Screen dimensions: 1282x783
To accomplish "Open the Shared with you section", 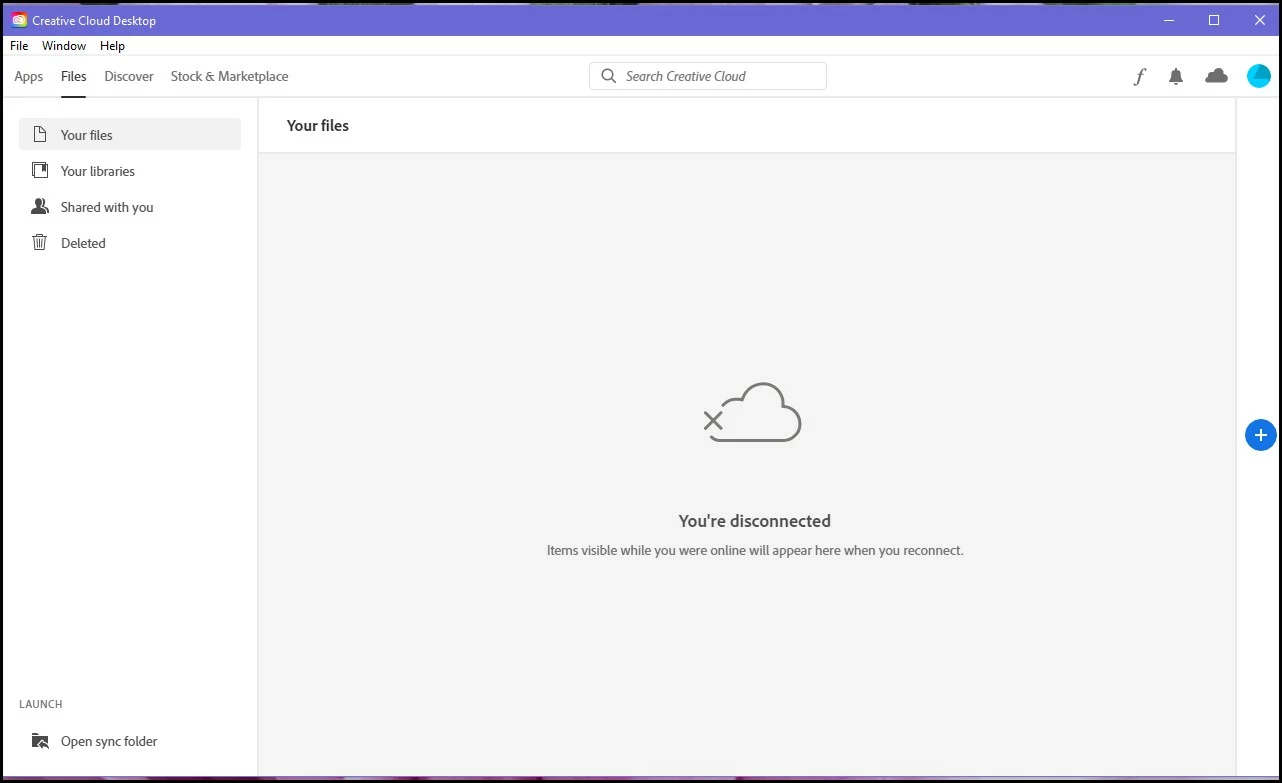I will (x=130, y=207).
